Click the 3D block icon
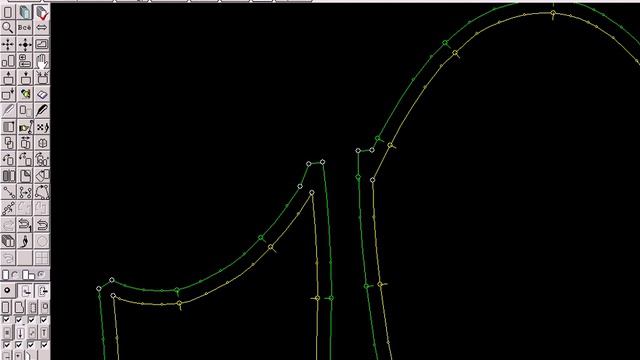640x360 pixels. (8, 241)
